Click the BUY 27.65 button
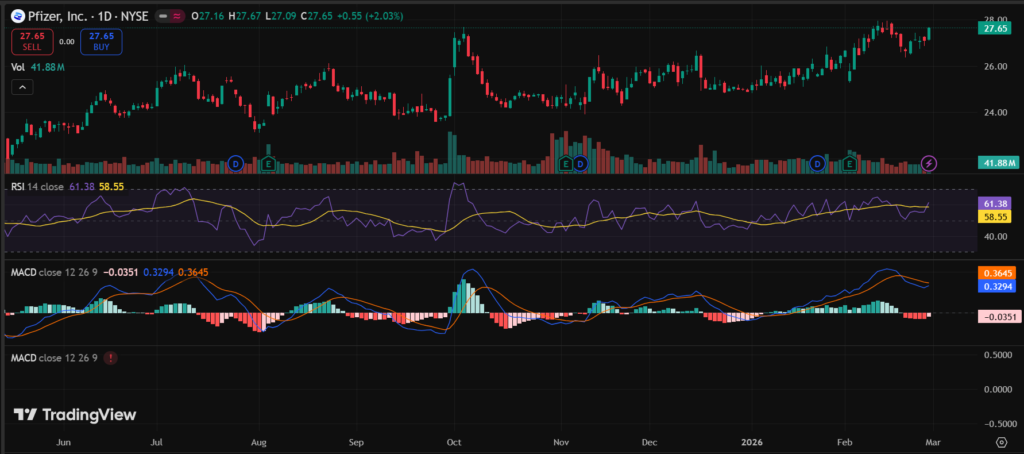The width and height of the screenshot is (1024, 454). click(100, 42)
